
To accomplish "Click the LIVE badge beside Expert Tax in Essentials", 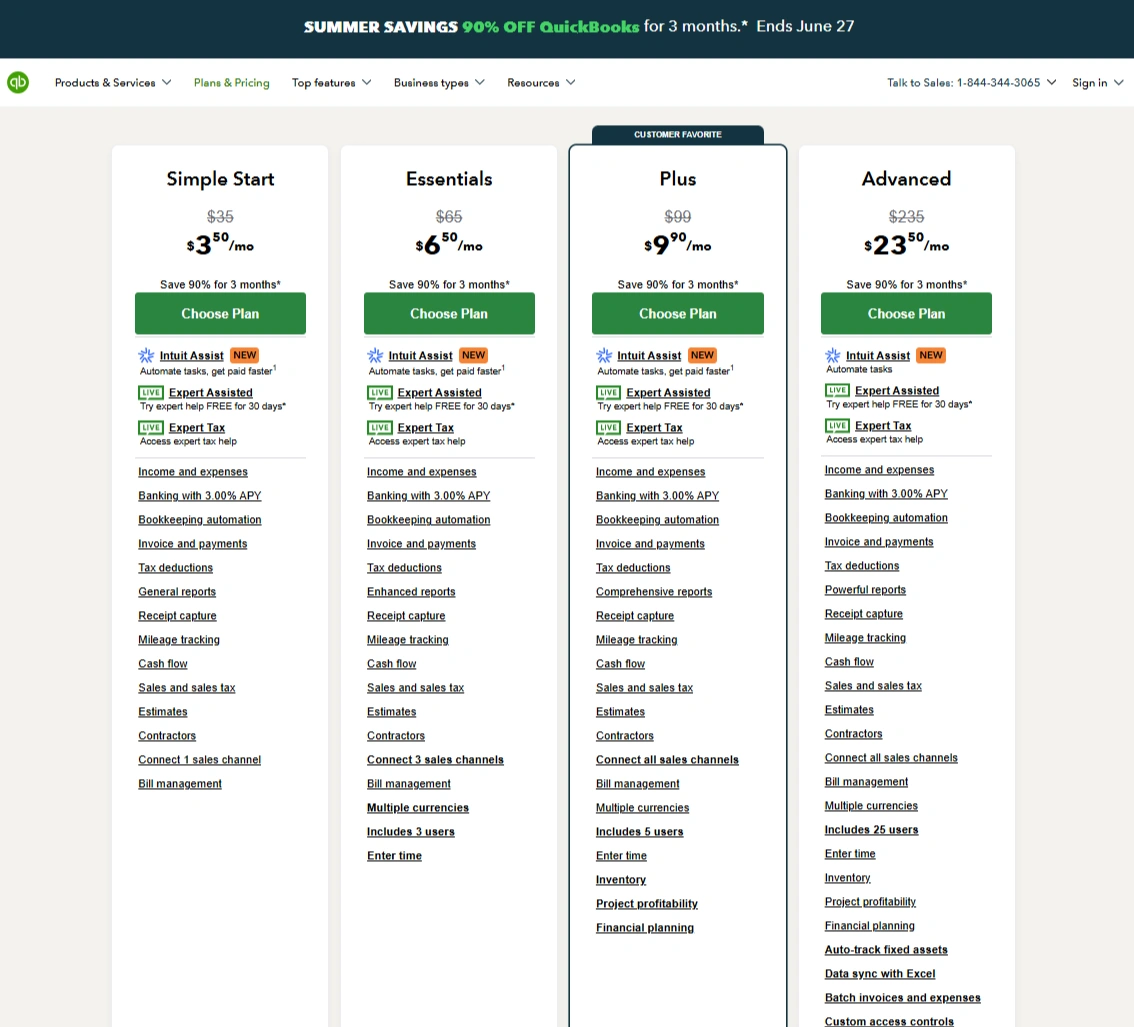I will coord(380,427).
